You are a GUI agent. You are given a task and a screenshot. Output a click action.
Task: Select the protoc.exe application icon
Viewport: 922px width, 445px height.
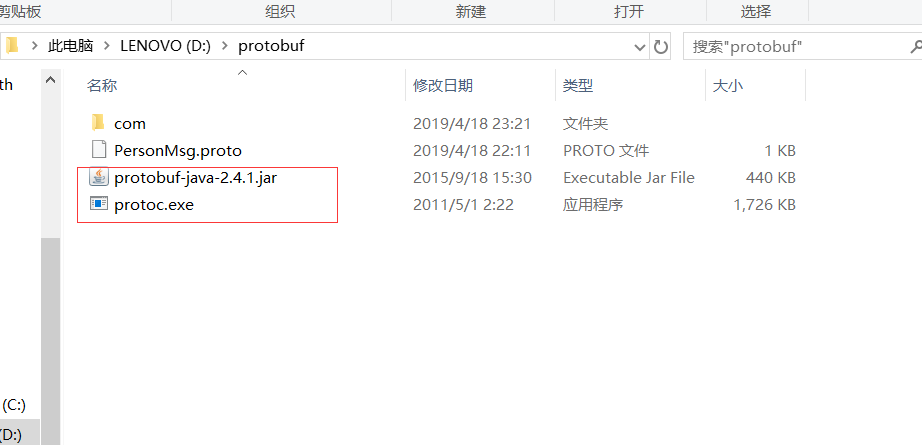pyautogui.click(x=99, y=204)
